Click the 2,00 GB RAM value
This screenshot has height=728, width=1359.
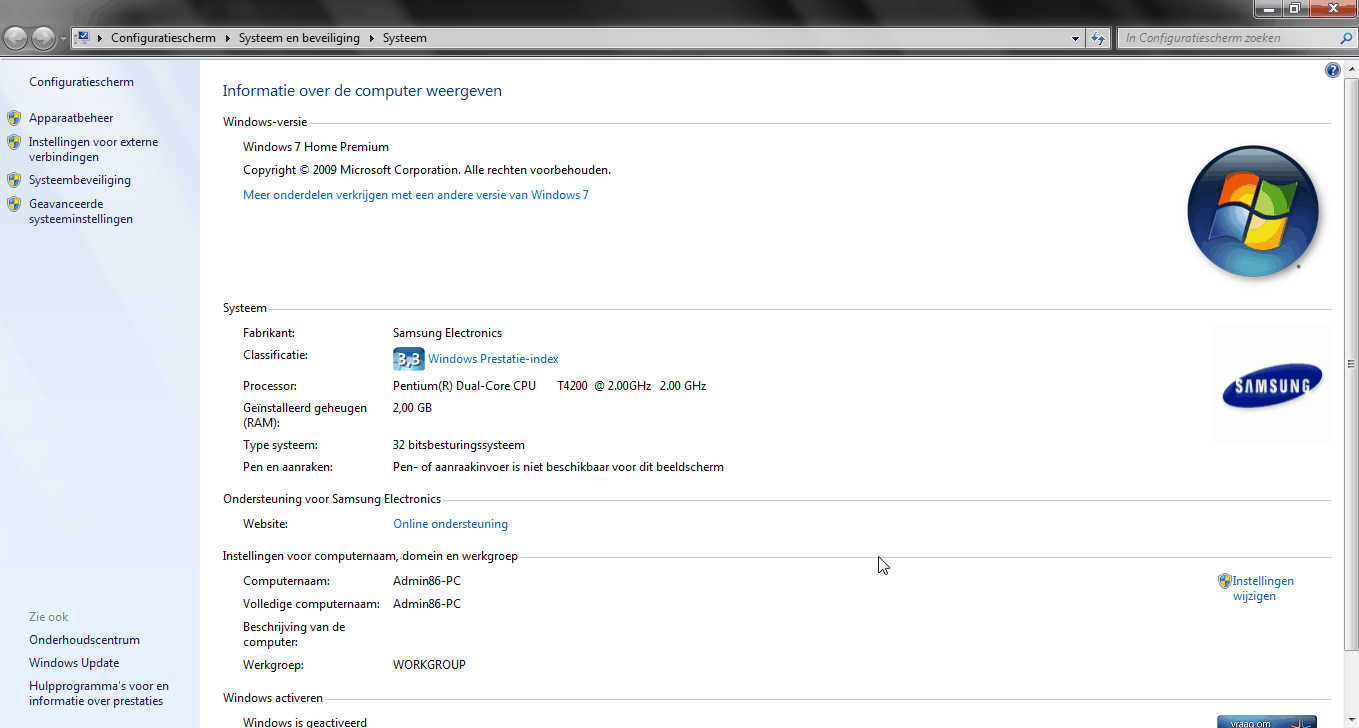click(412, 408)
